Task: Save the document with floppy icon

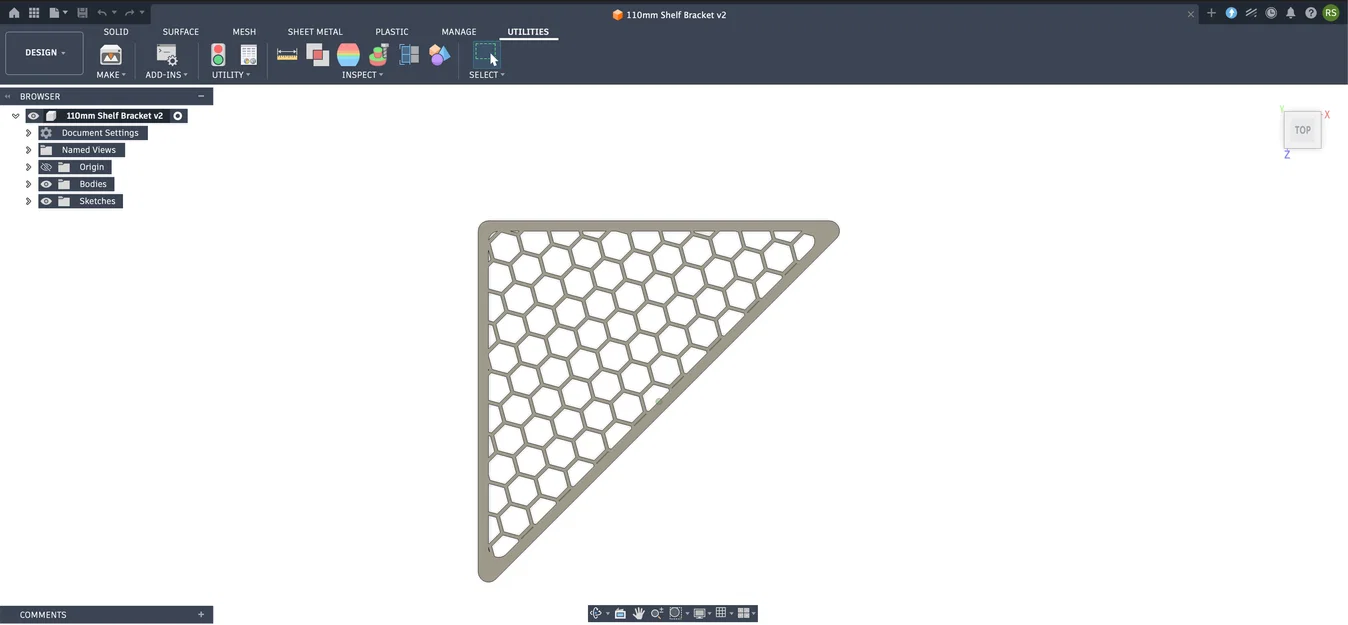Action: point(82,13)
